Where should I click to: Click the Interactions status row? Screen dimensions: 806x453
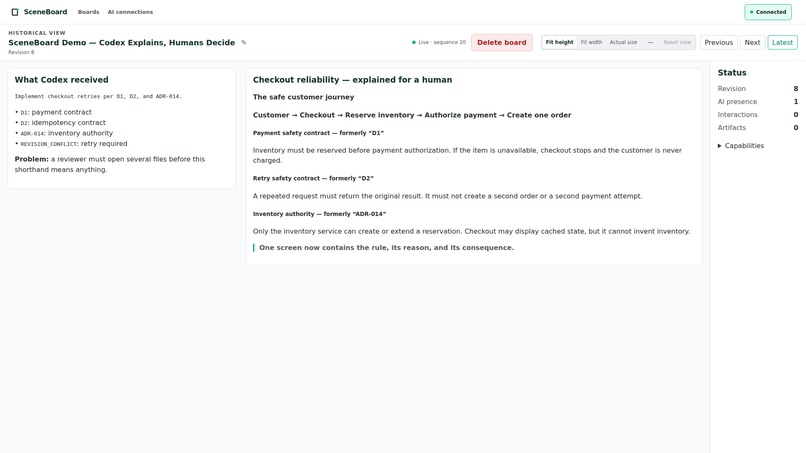tap(758, 115)
